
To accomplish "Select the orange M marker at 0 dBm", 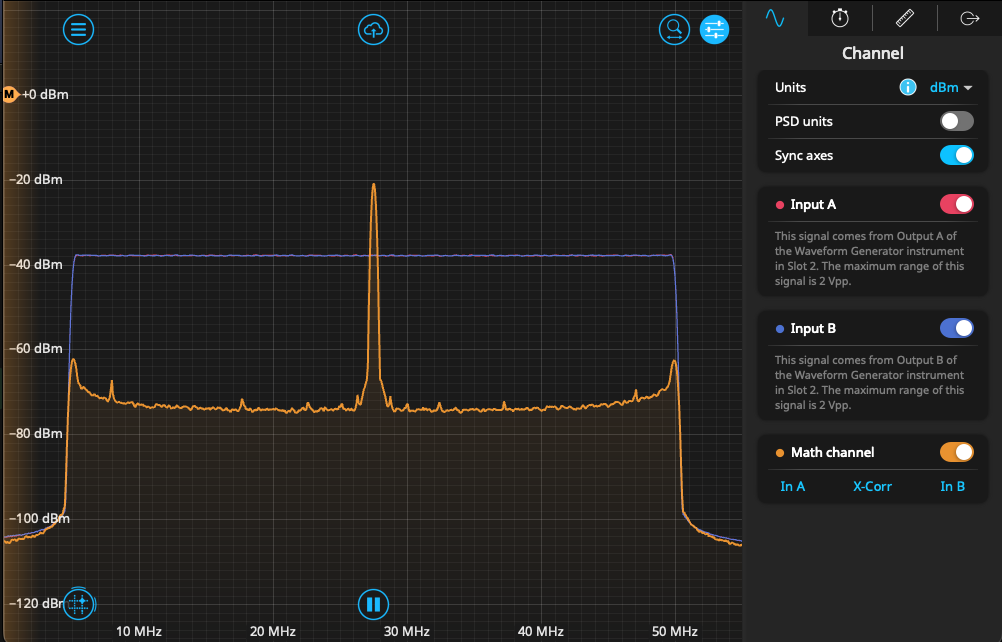I will coord(10,95).
